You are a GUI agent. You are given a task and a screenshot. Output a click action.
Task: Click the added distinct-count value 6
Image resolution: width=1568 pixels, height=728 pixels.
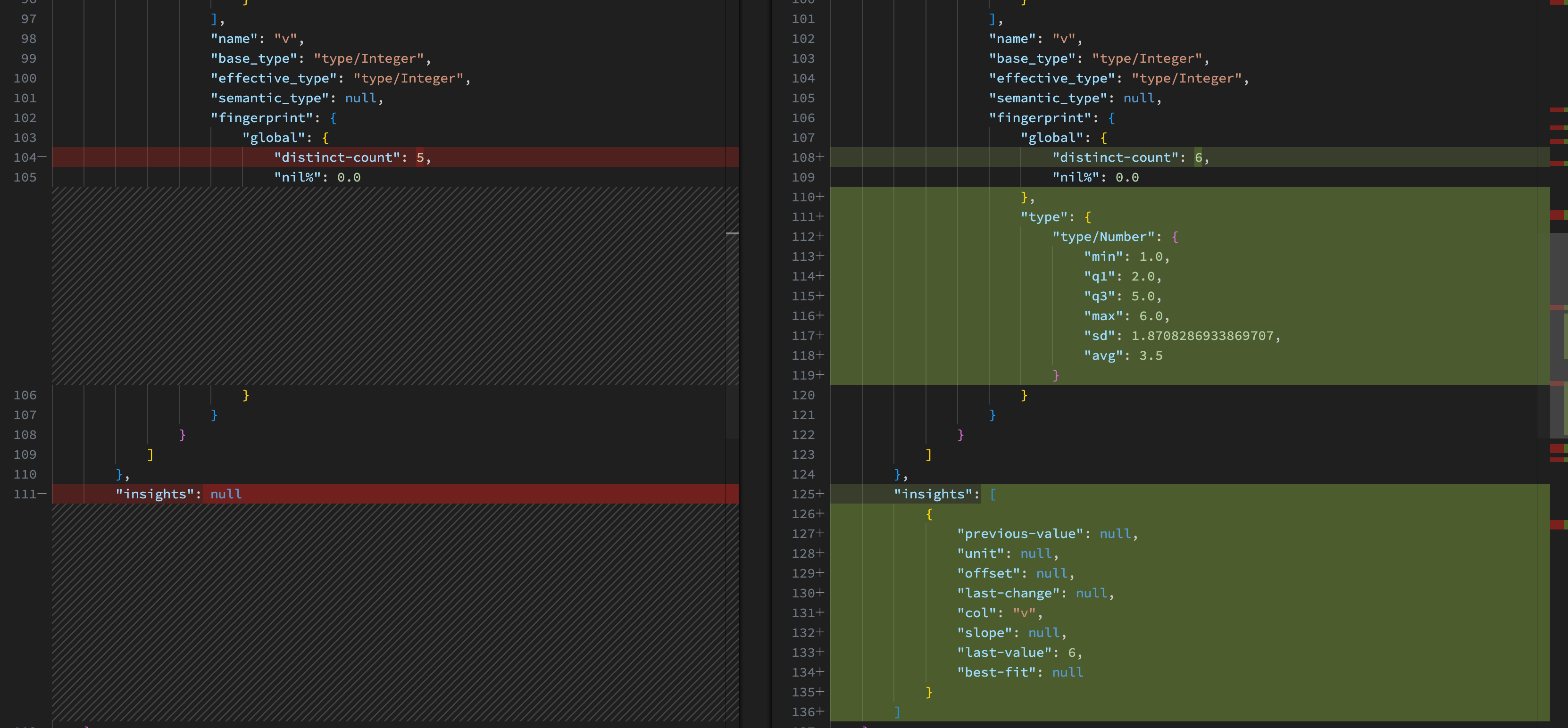coord(1198,157)
